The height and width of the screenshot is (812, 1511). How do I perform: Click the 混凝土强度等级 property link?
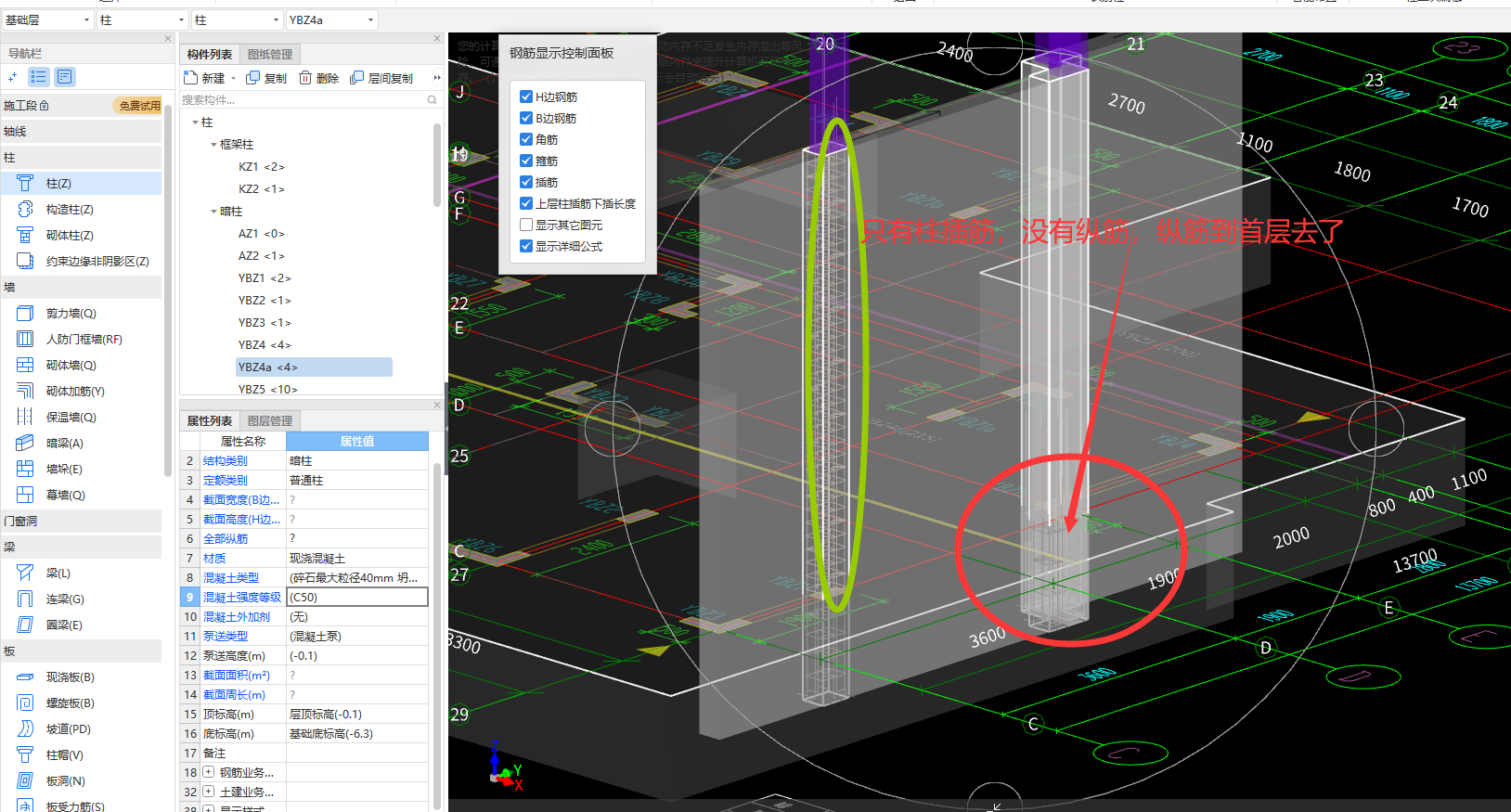click(242, 597)
